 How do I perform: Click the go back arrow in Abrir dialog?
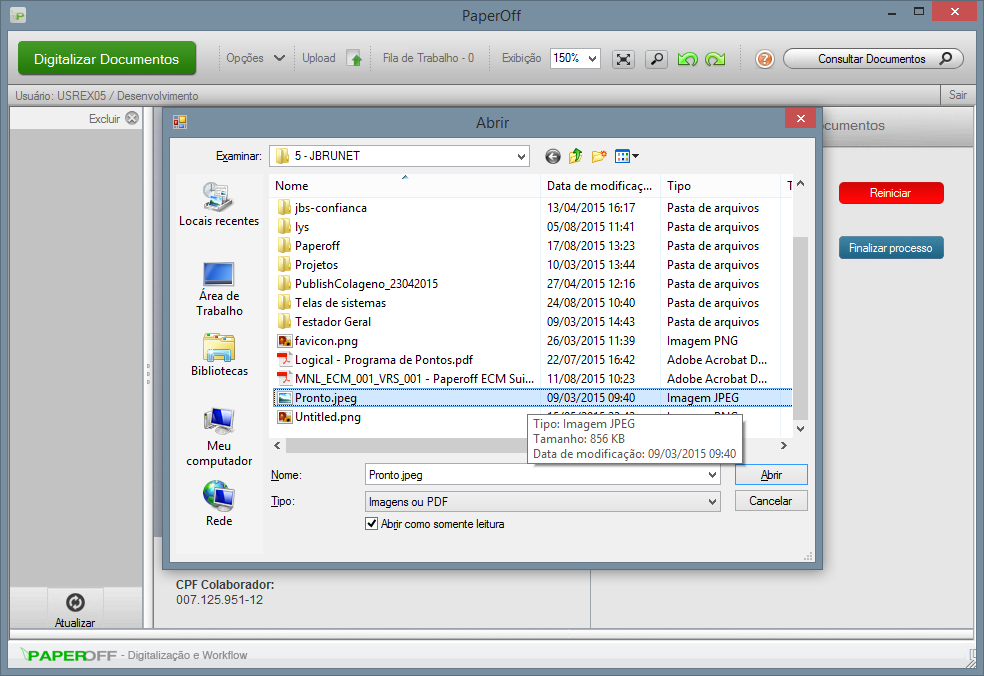551,156
